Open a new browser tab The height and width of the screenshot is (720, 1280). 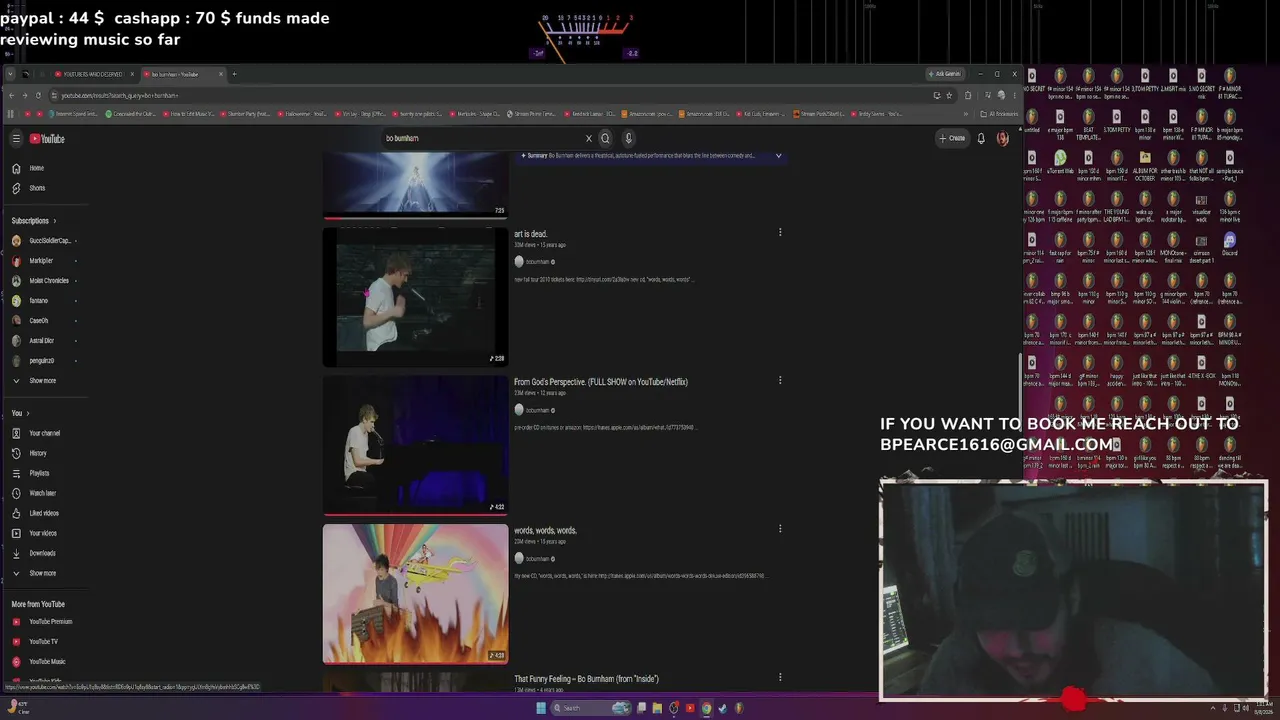234,74
